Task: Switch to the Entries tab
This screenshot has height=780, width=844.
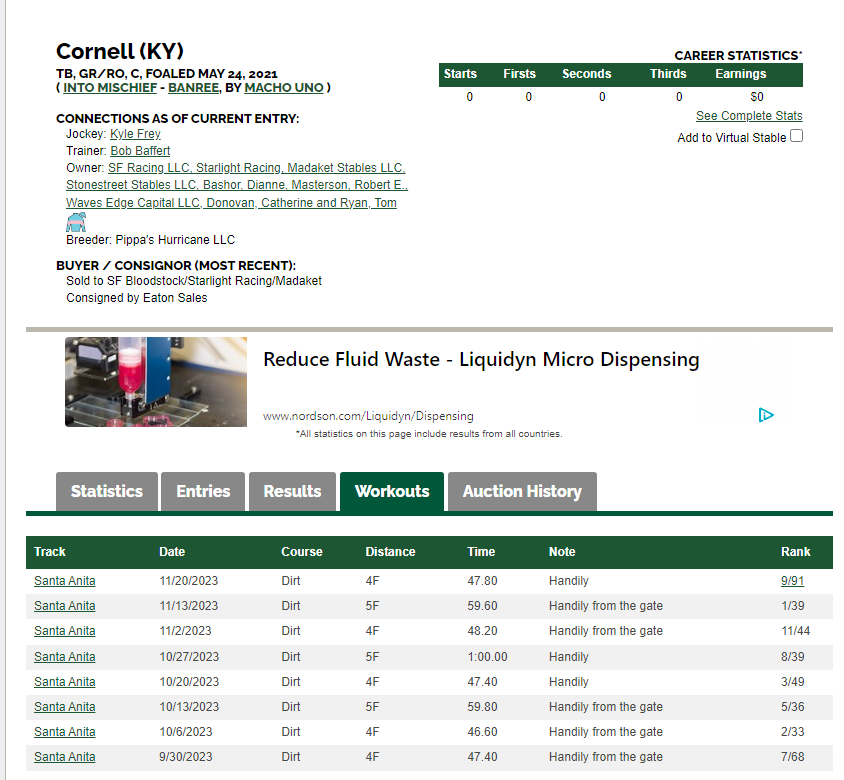Action: [x=203, y=491]
